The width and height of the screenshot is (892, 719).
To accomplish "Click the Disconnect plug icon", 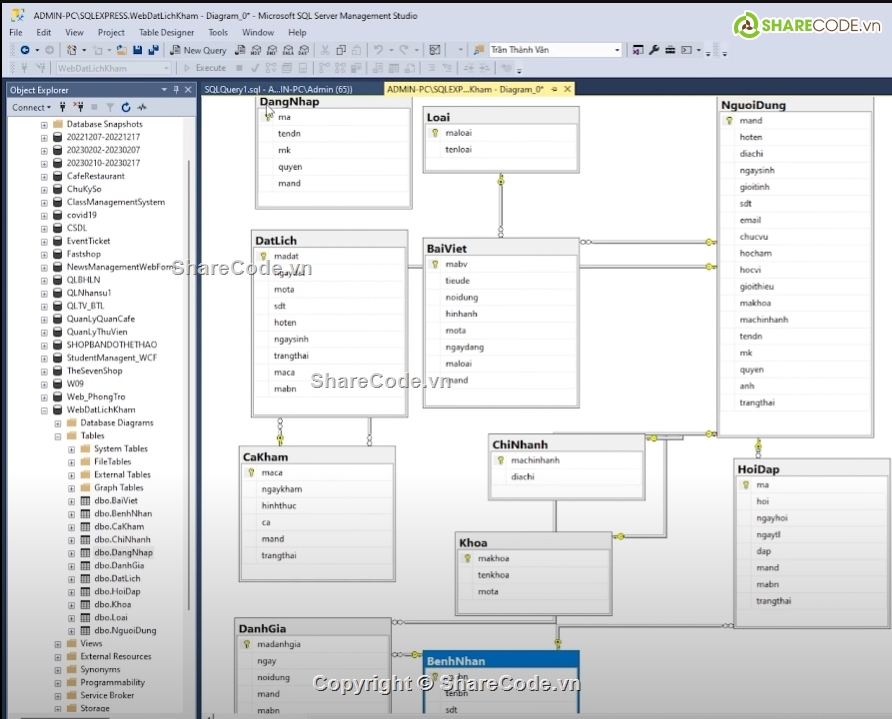I will (x=79, y=107).
